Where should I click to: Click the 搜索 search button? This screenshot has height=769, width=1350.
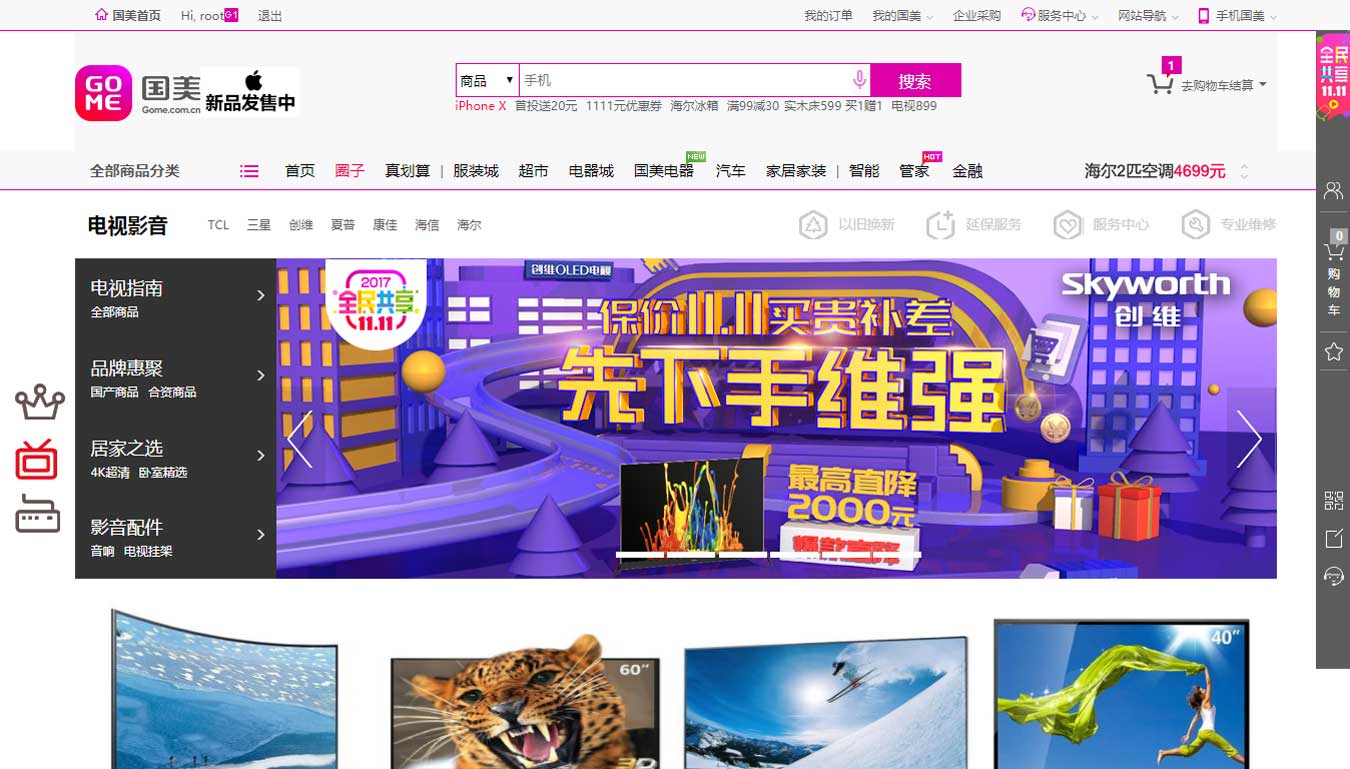(x=915, y=80)
